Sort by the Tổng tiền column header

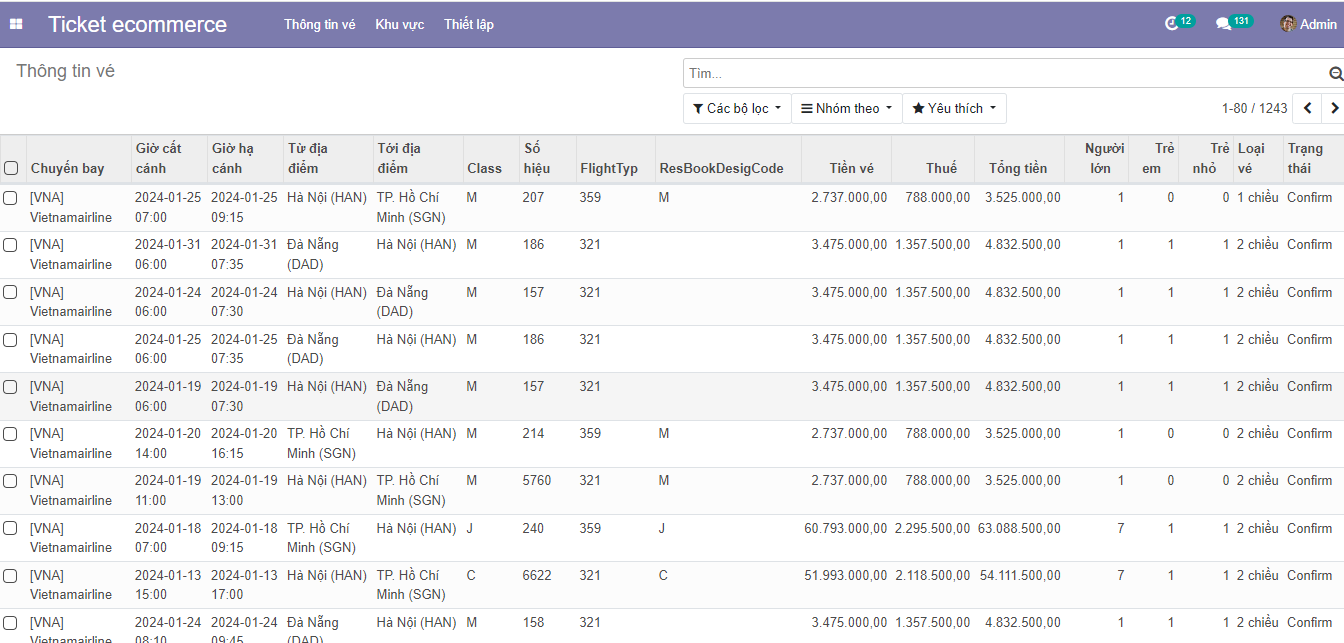1018,168
